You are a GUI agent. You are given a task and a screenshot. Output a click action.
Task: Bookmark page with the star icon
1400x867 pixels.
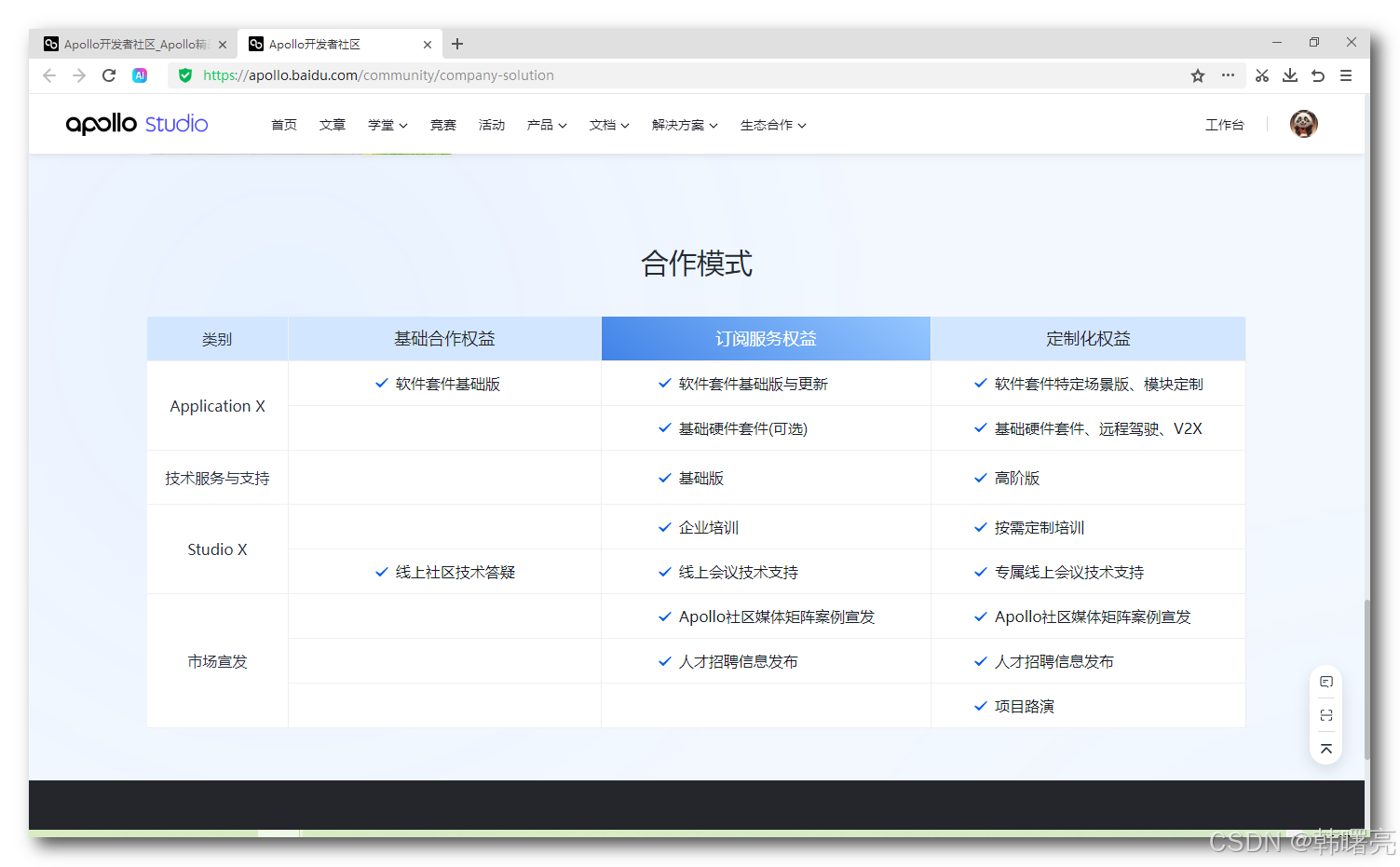(1198, 75)
